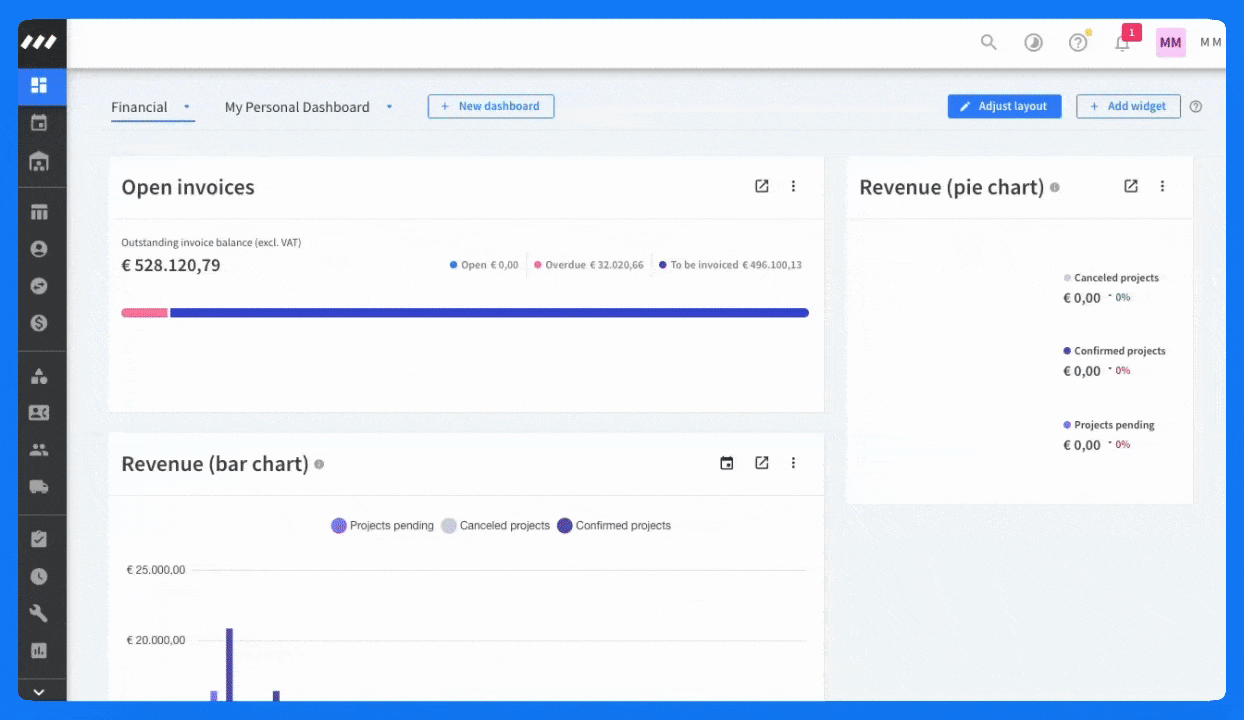Open Open invoices widget in new view
Viewport: 1244px width, 720px height.
point(762,186)
